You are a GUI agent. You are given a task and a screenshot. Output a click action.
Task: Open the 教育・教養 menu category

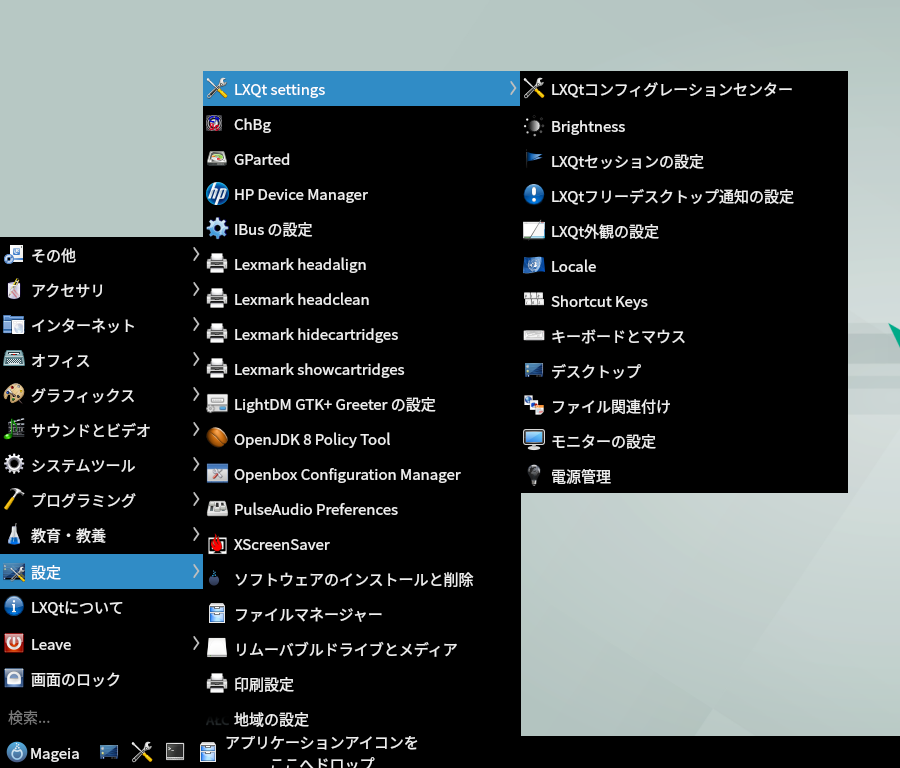(x=102, y=535)
